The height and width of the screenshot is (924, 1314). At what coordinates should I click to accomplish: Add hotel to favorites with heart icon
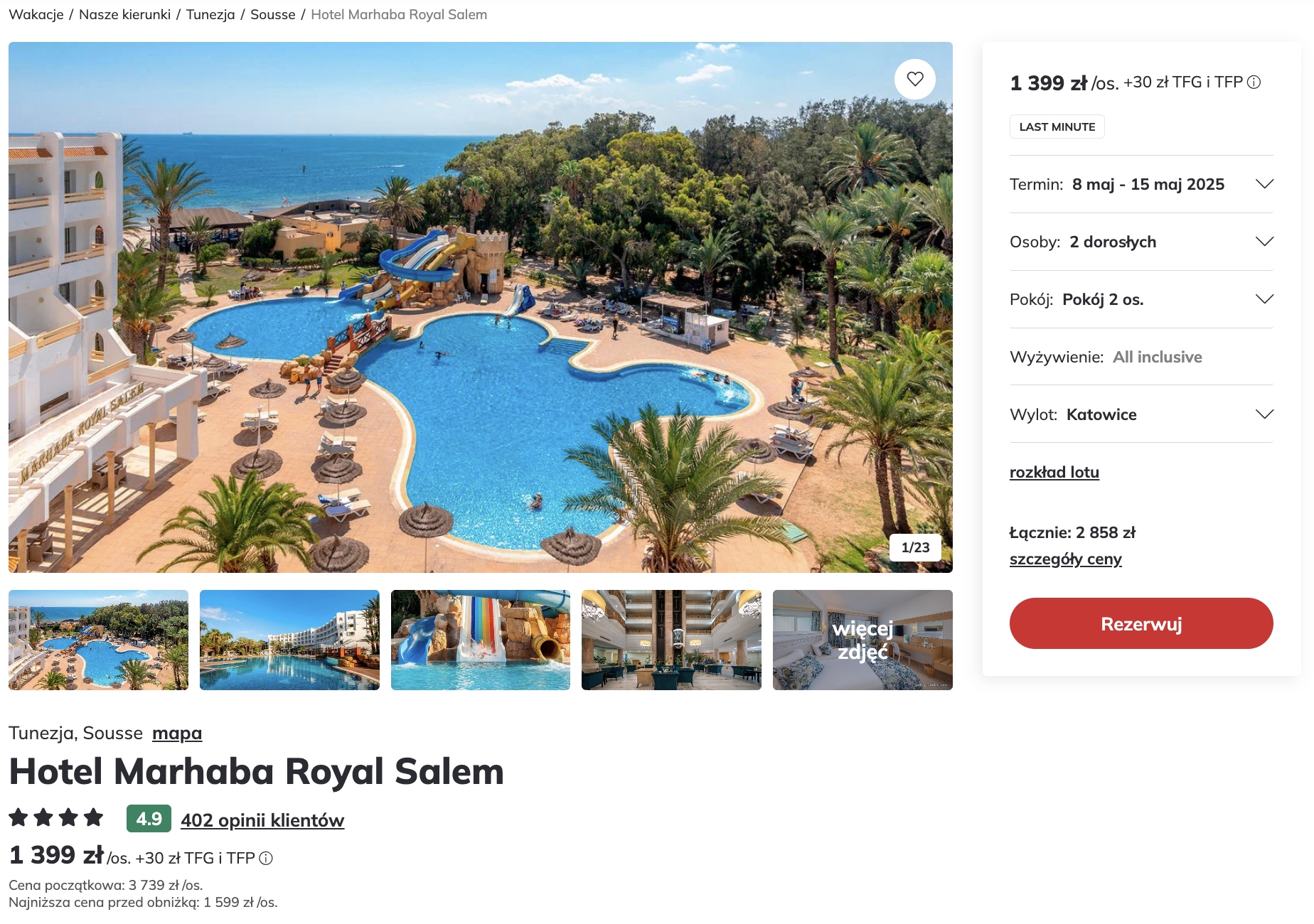tap(915, 79)
